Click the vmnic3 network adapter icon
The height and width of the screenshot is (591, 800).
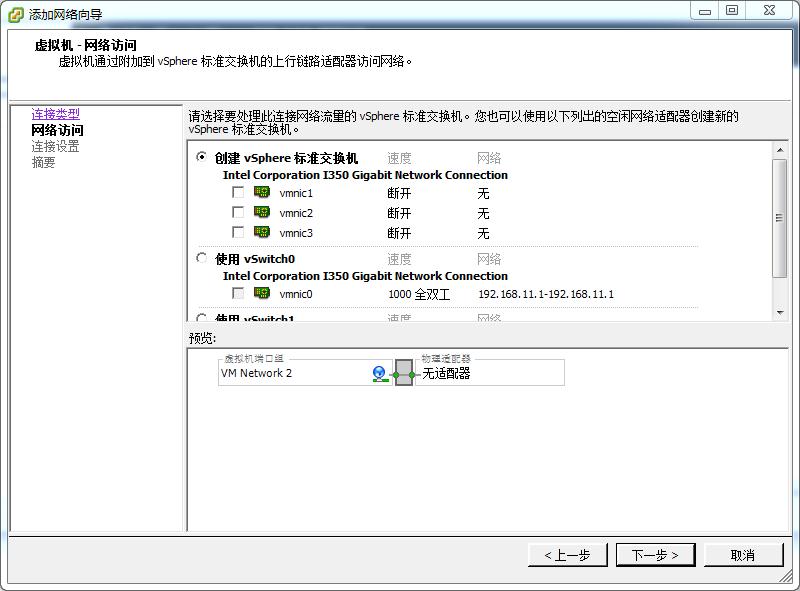point(262,232)
